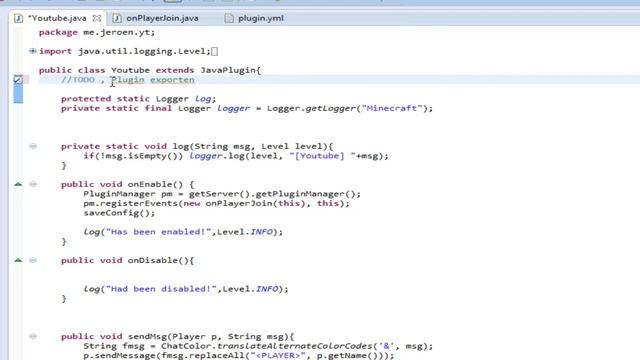Open the onPlayerJoin.java tab
The height and width of the screenshot is (360, 640).
[162, 18]
